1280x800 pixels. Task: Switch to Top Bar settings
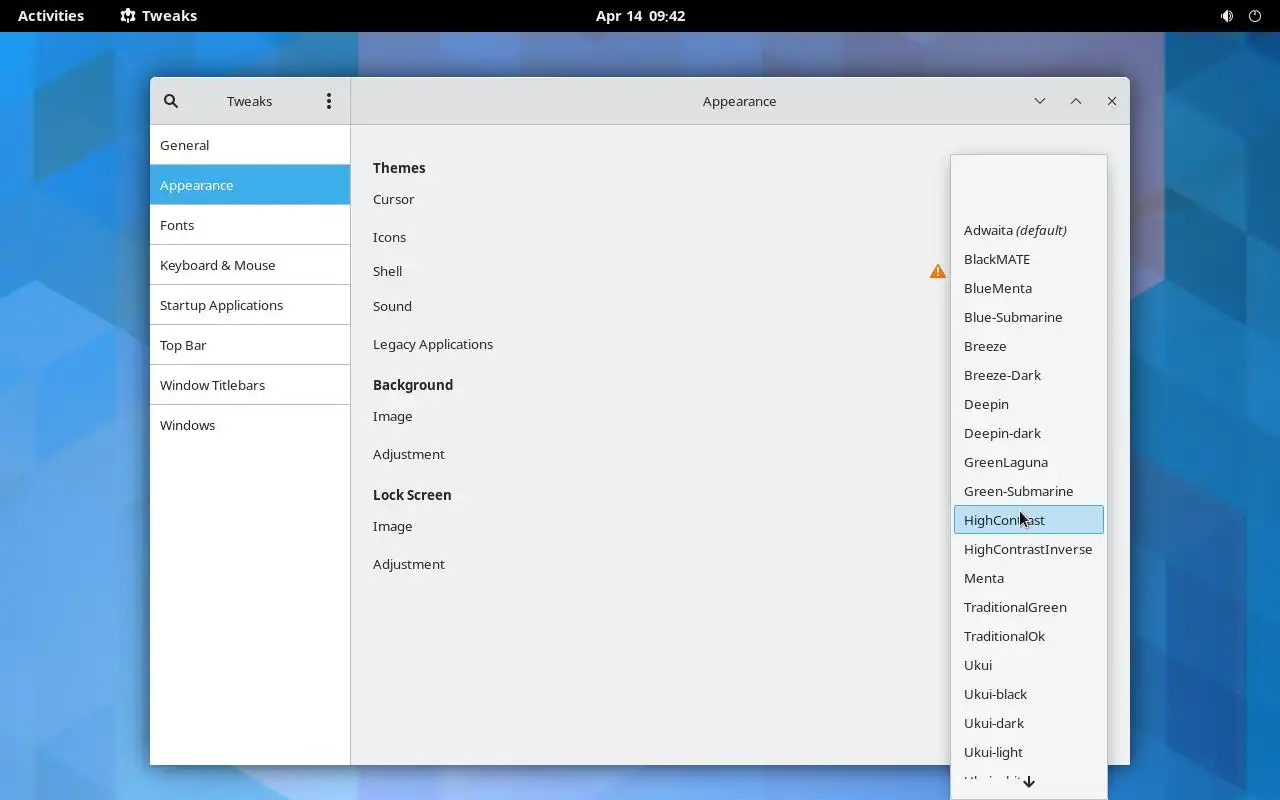coord(250,345)
